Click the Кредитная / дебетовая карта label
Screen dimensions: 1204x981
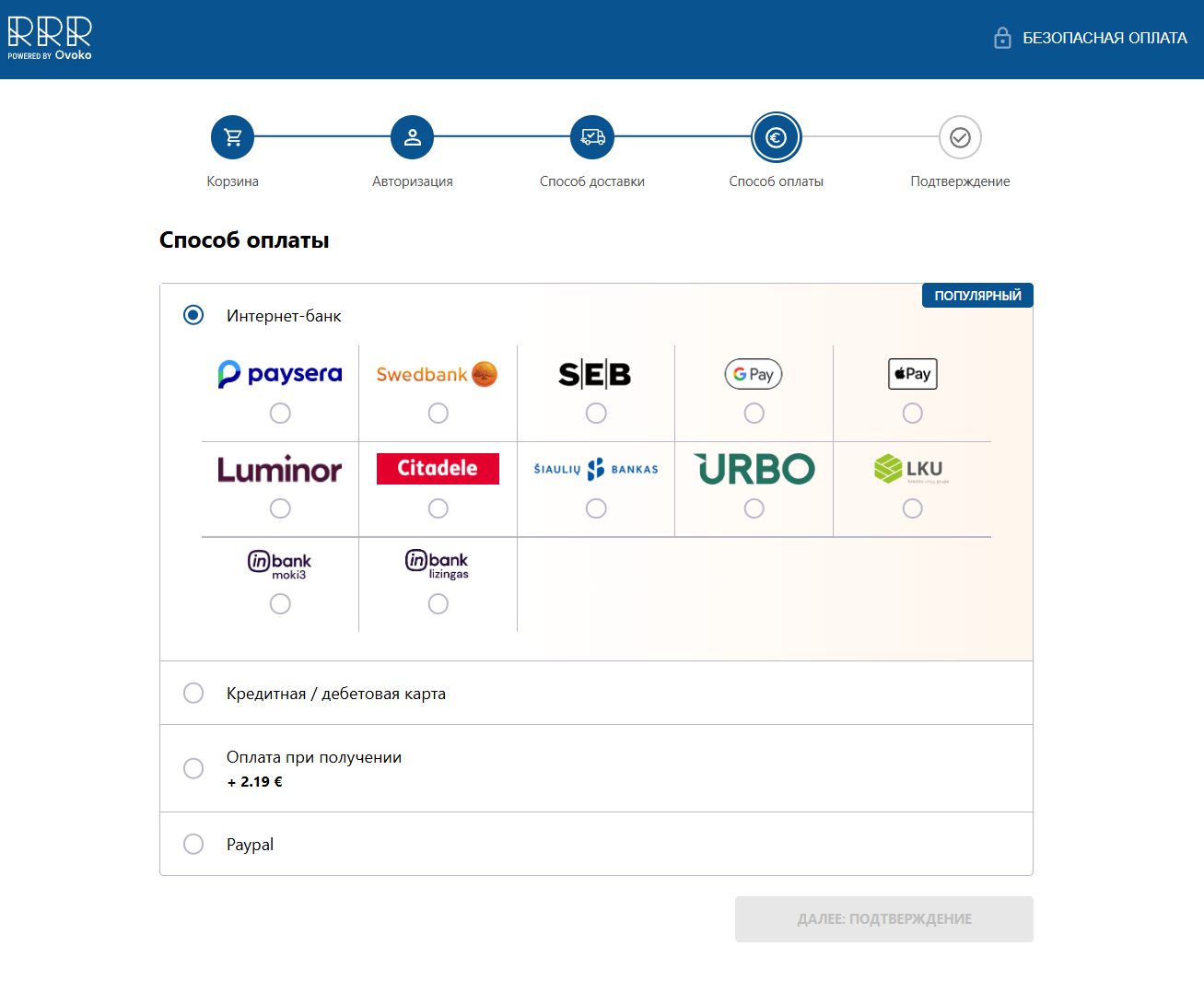click(336, 694)
